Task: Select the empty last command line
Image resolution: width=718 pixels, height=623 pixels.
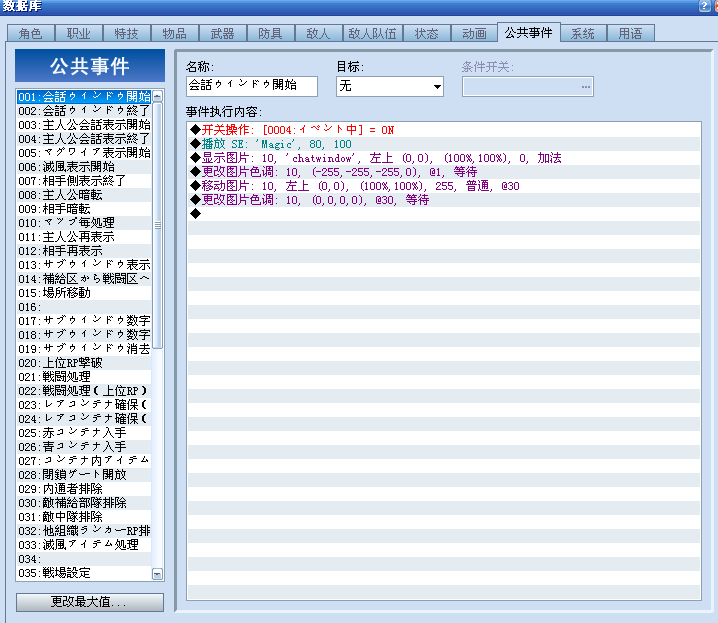Action: click(444, 214)
